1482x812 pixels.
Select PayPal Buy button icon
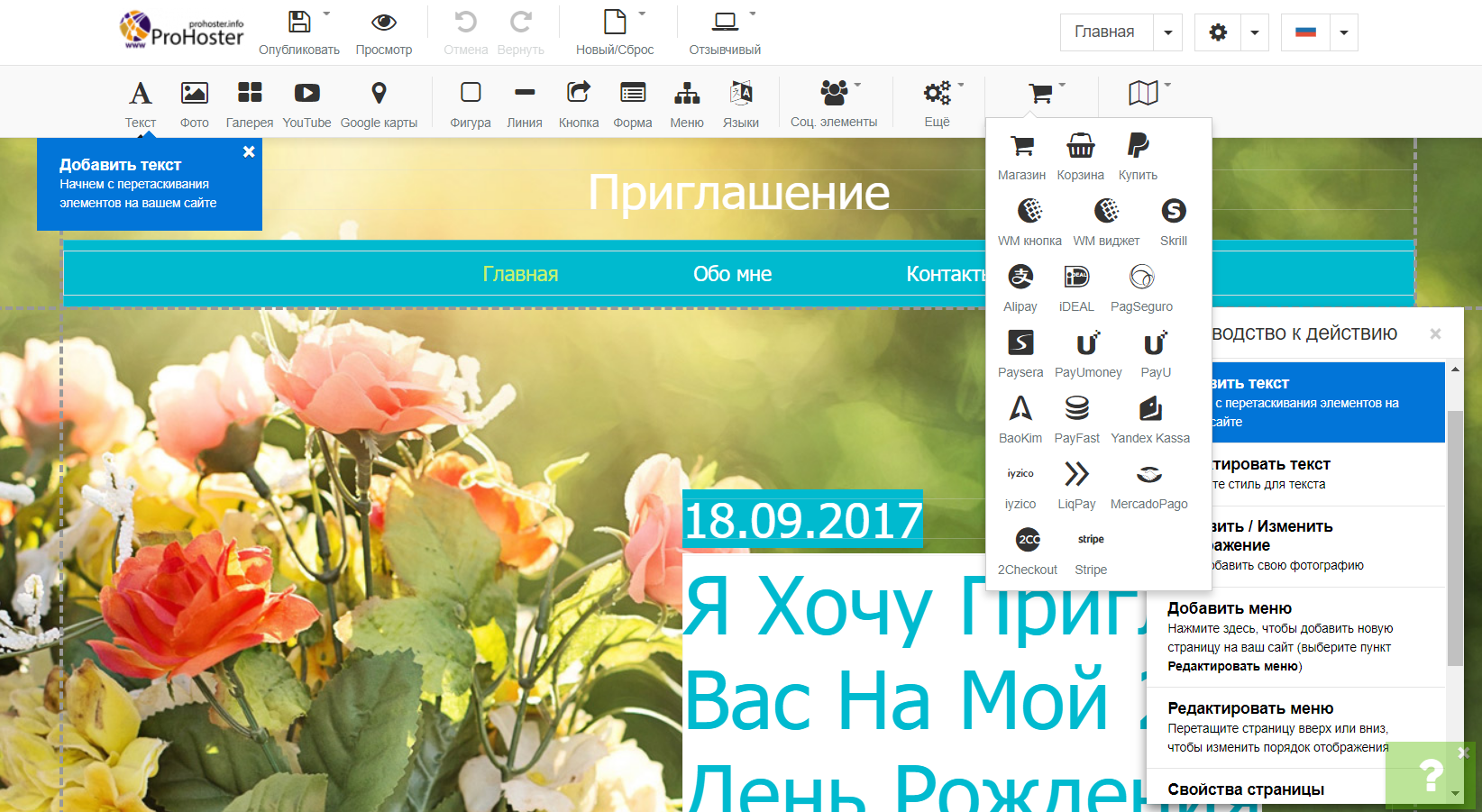tap(1138, 155)
